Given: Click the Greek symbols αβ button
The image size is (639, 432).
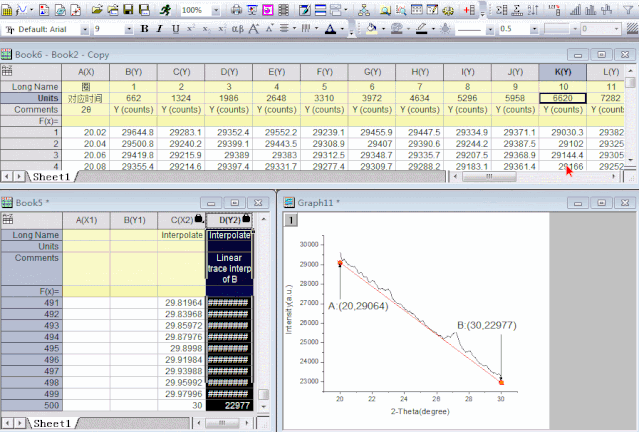Looking at the screenshot, I should (237, 29).
